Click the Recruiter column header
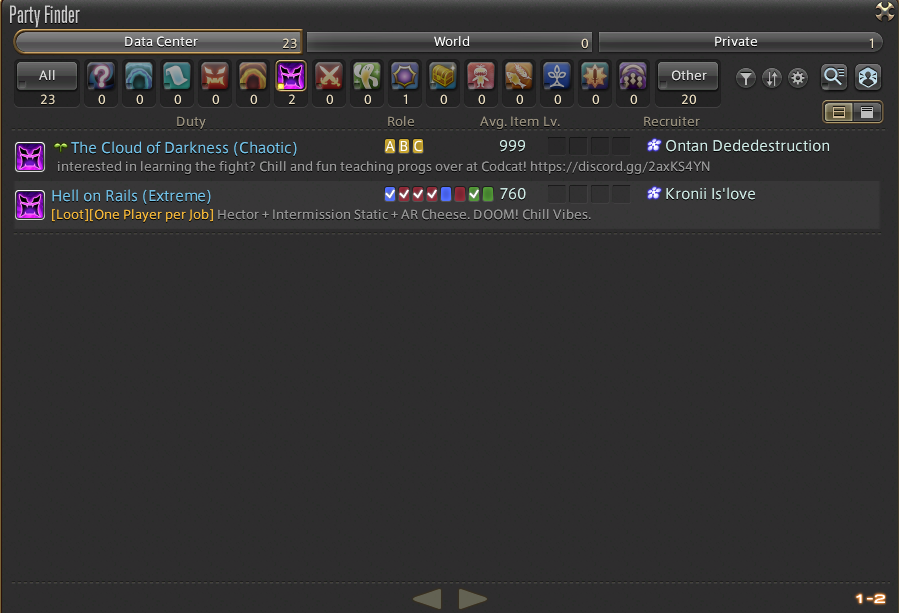 (x=671, y=122)
